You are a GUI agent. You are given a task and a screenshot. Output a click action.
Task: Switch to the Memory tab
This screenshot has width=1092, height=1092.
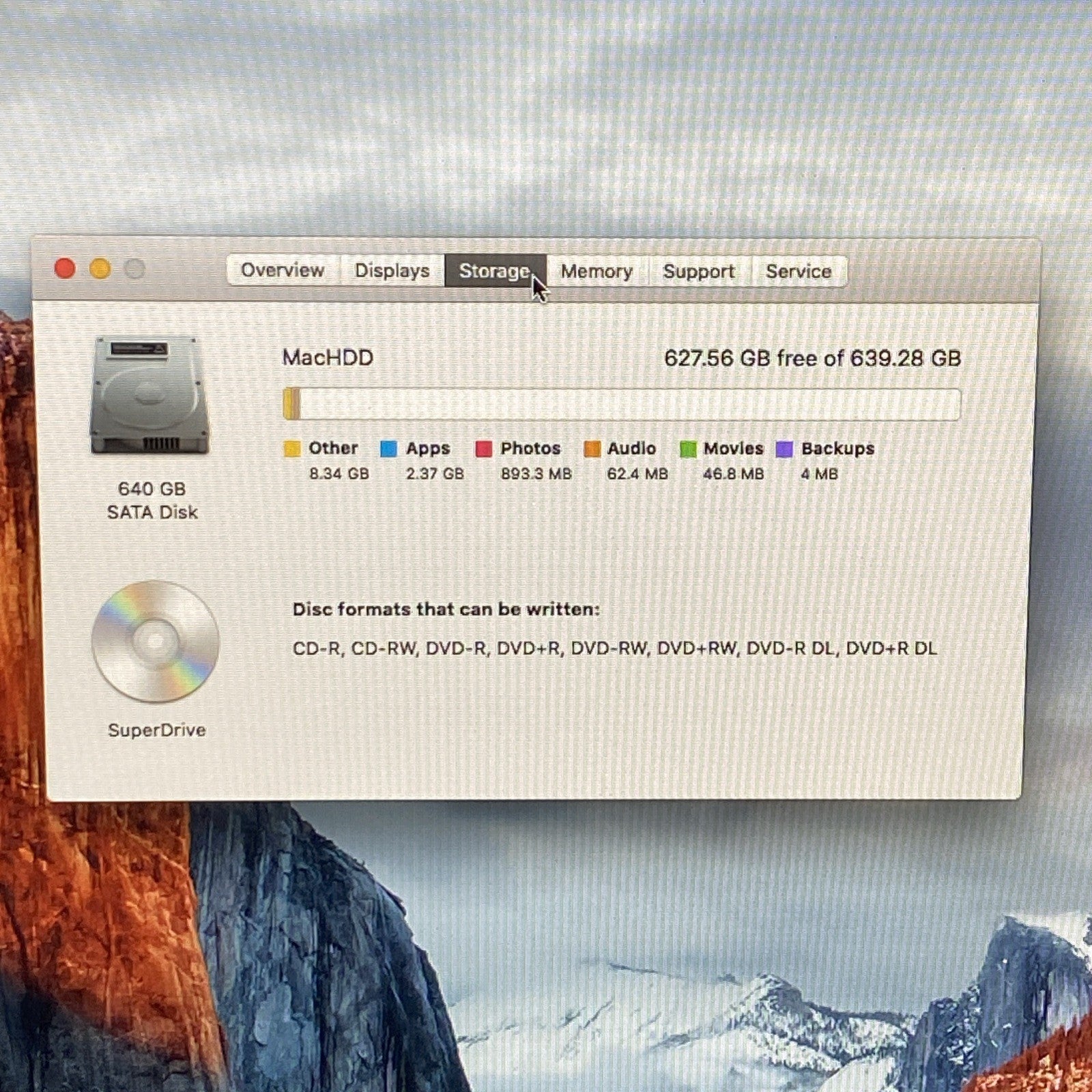click(597, 272)
